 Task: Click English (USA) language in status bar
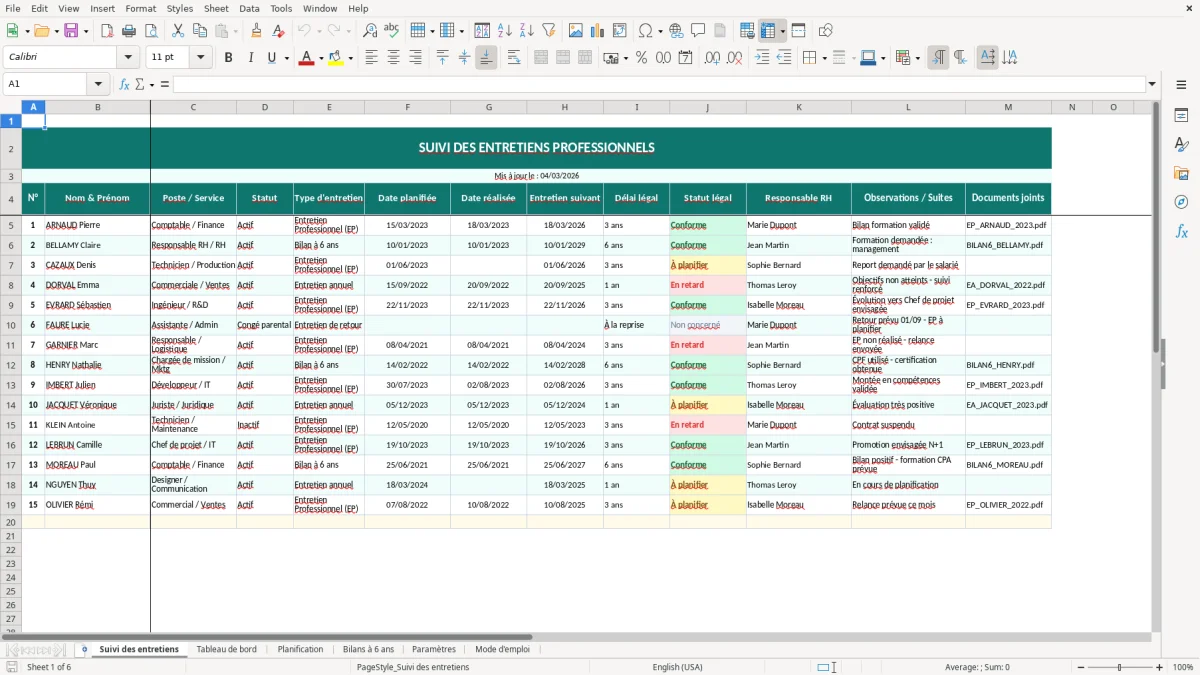click(677, 667)
